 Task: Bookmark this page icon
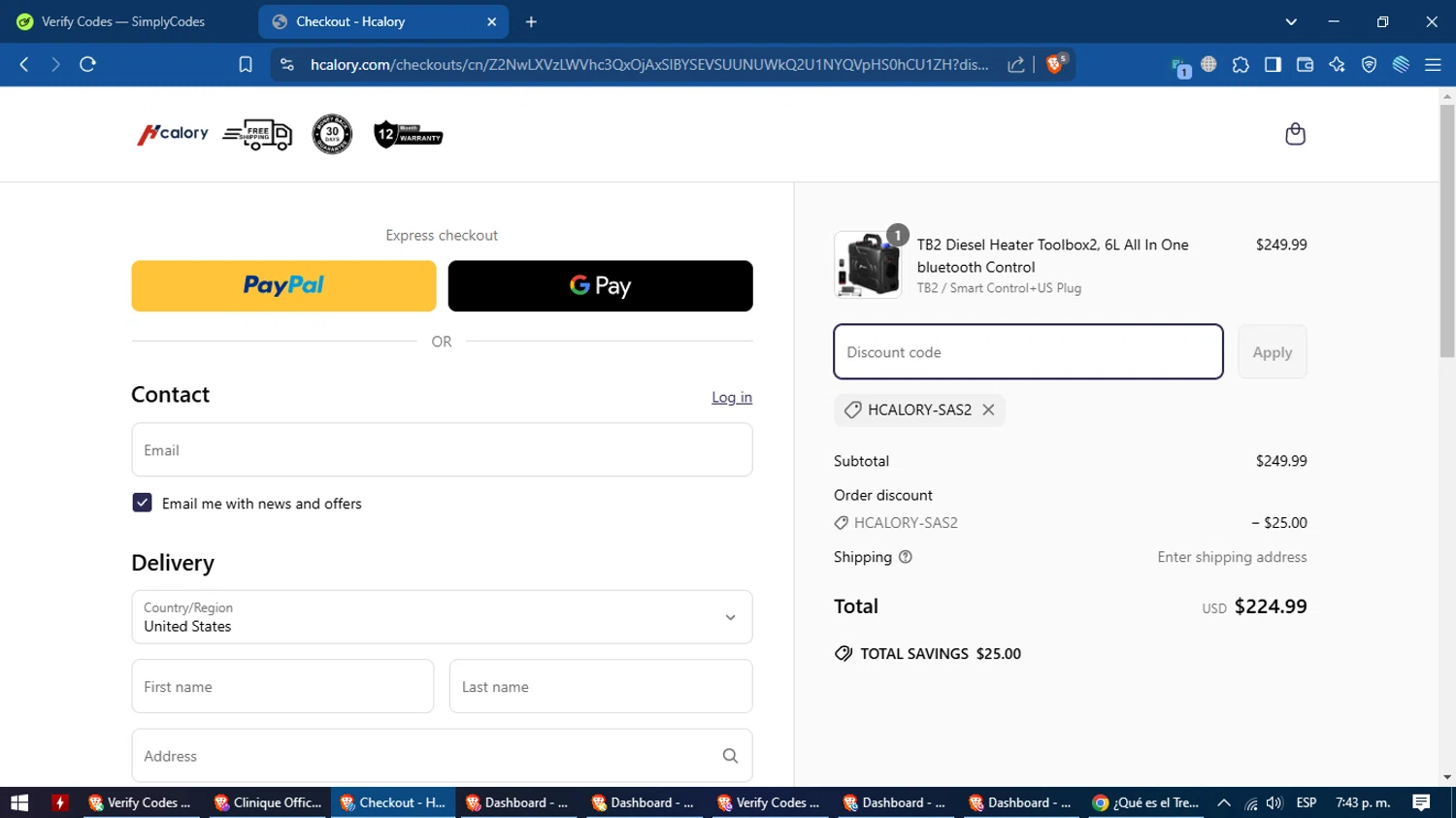pyautogui.click(x=246, y=64)
